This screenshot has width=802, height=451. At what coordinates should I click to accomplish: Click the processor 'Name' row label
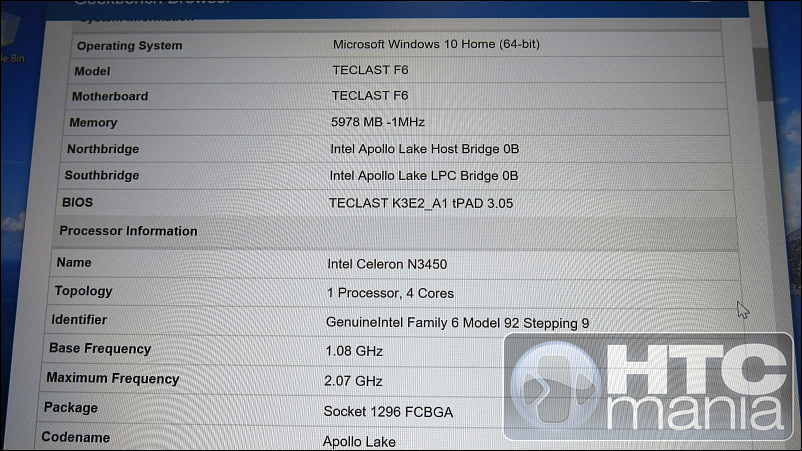pos(74,262)
